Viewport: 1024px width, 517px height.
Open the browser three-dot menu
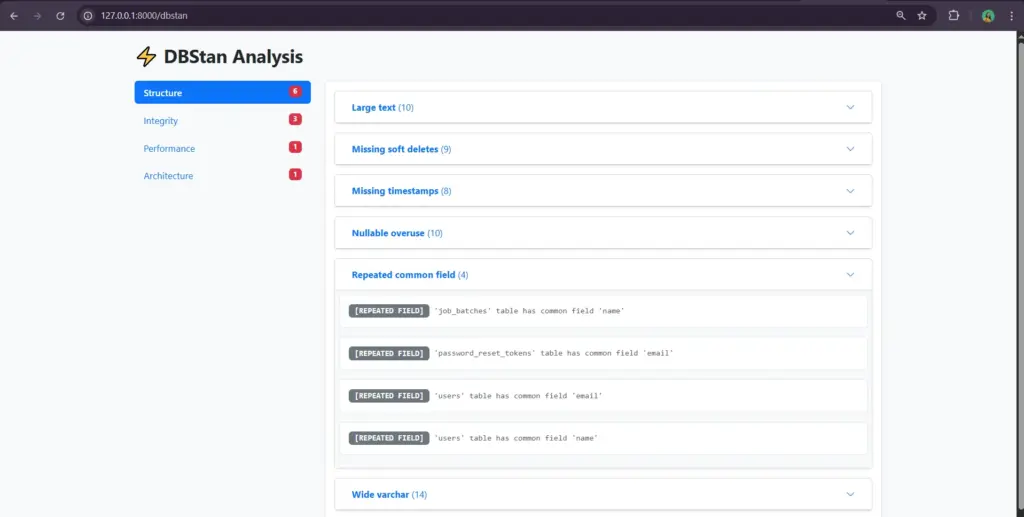[x=1010, y=16]
